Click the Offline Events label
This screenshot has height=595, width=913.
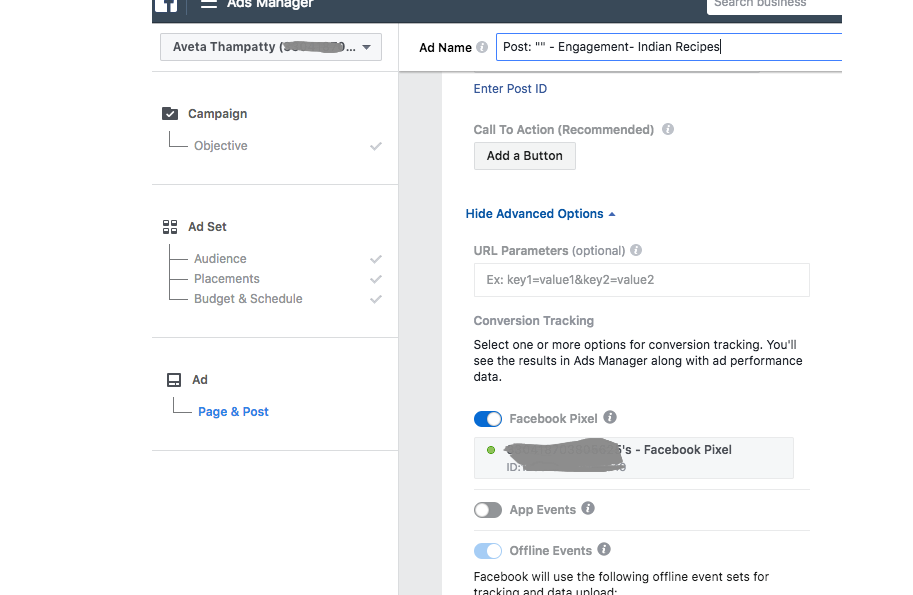point(550,551)
